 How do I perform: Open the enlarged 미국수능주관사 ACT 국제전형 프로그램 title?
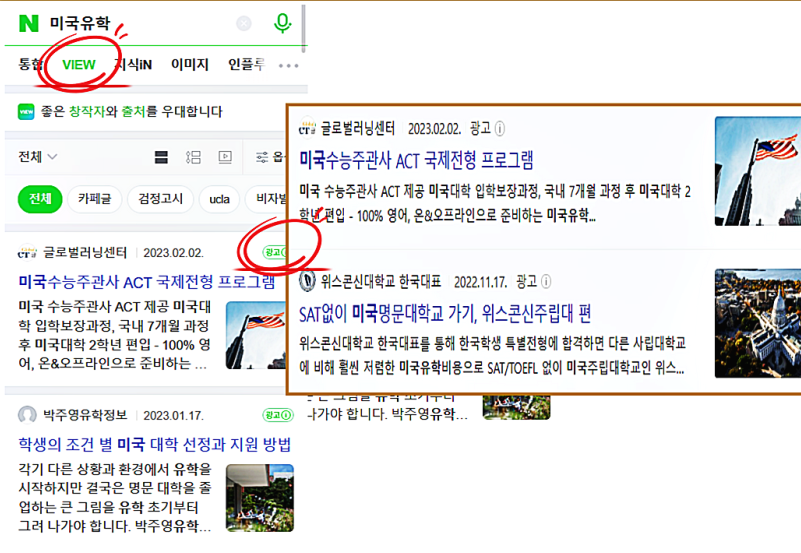click(x=416, y=160)
